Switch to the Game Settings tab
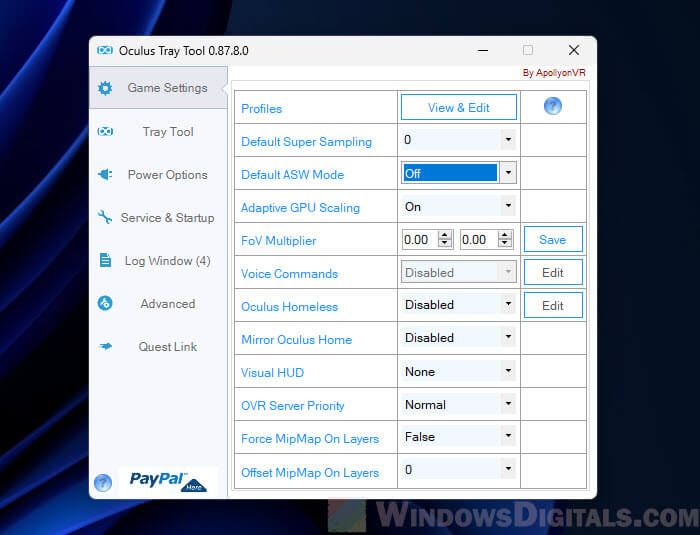This screenshot has width=700, height=535. point(158,88)
